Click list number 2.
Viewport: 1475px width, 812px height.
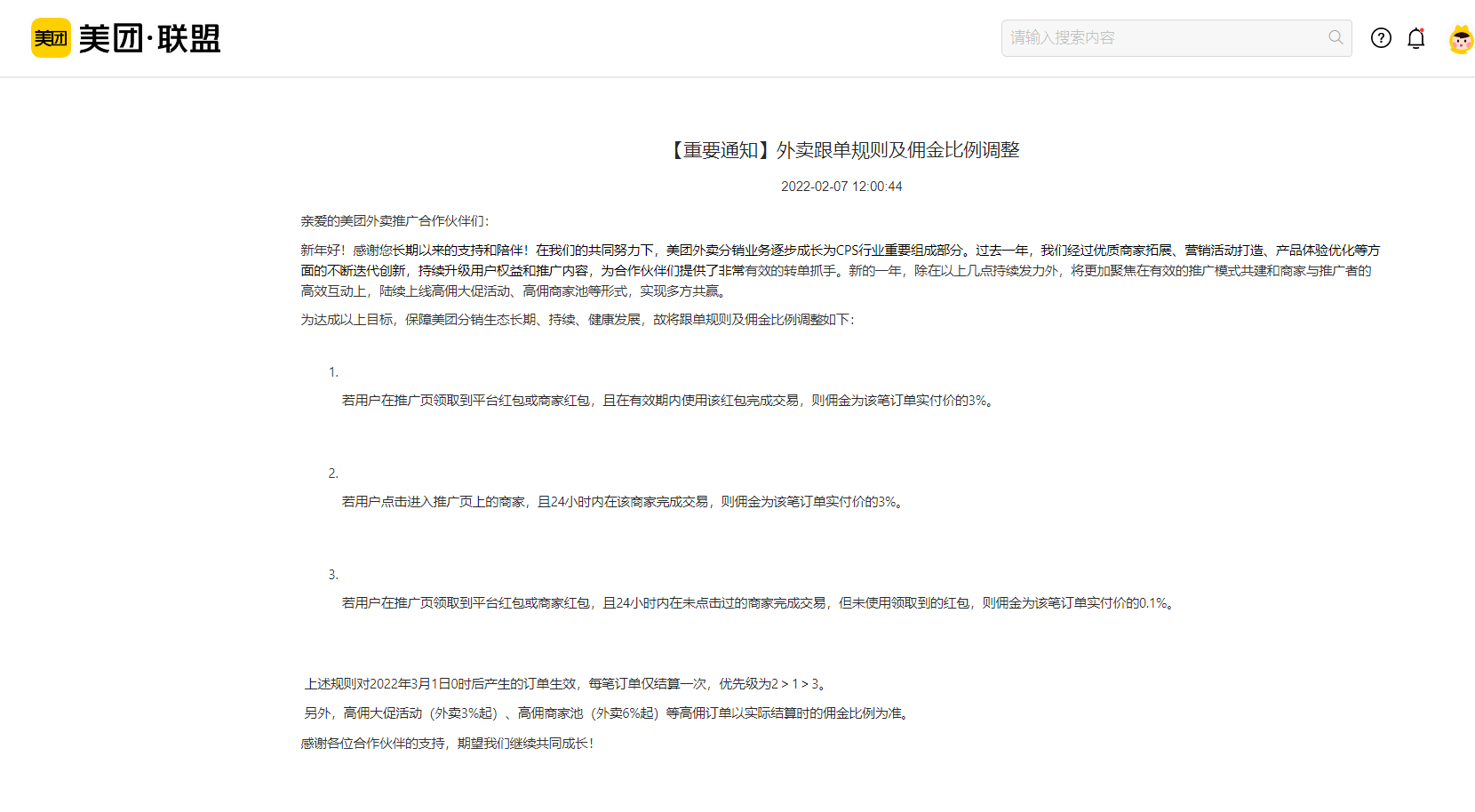[333, 474]
